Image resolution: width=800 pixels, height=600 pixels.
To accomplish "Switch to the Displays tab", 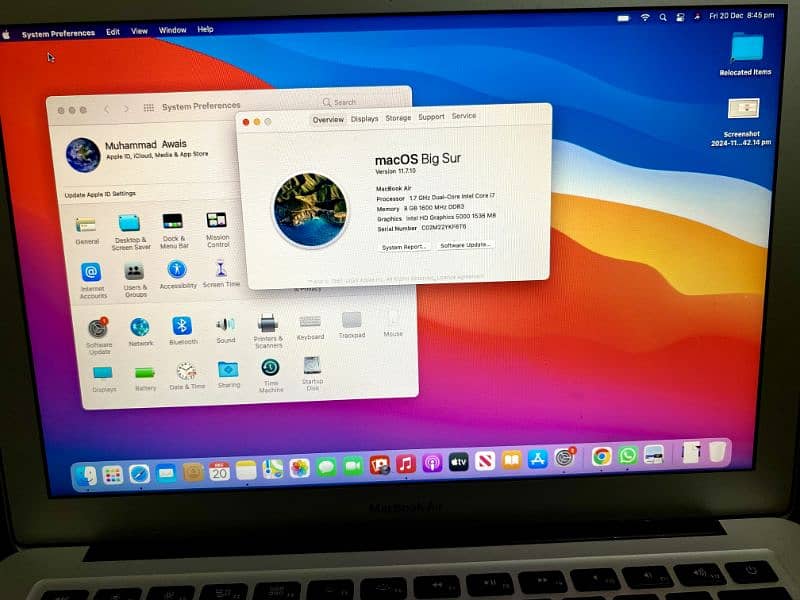I will click(x=364, y=119).
